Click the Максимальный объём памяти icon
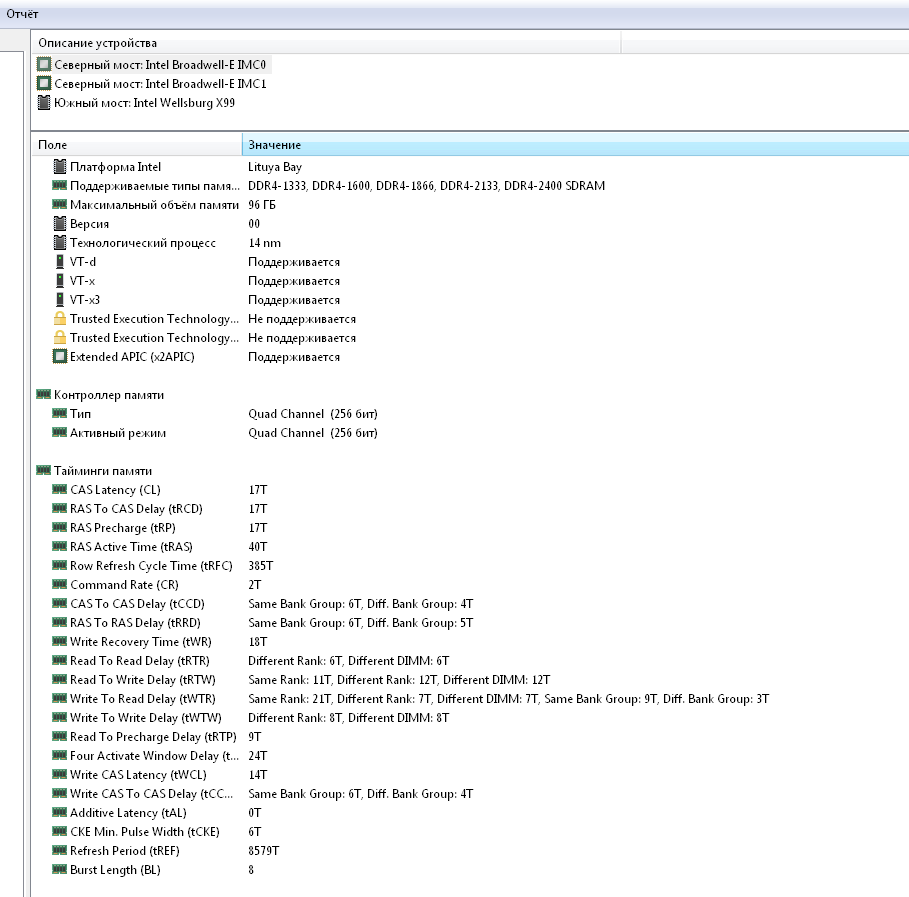 tap(60, 205)
